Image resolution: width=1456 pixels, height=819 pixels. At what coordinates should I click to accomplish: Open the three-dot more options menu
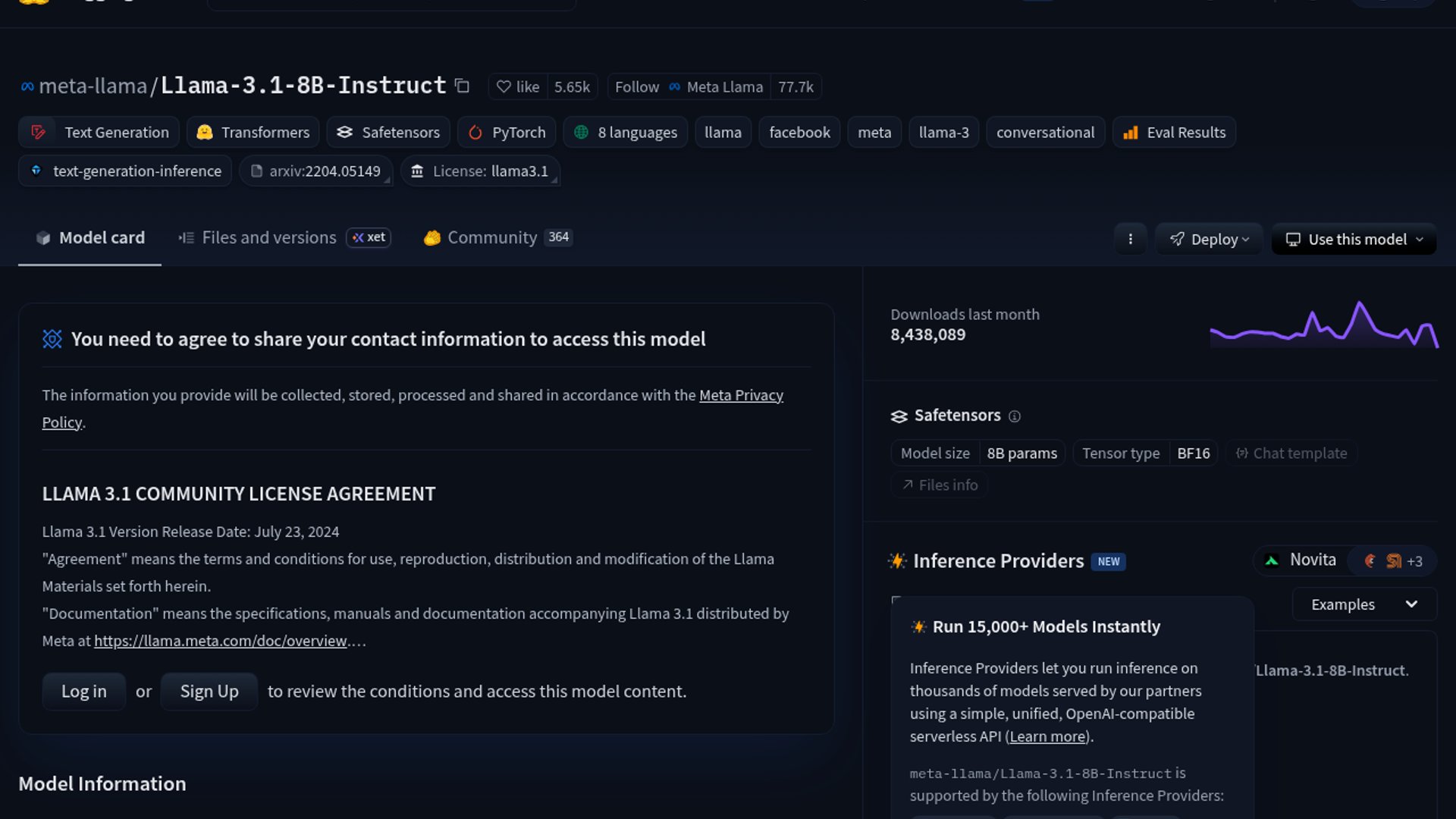(1130, 239)
